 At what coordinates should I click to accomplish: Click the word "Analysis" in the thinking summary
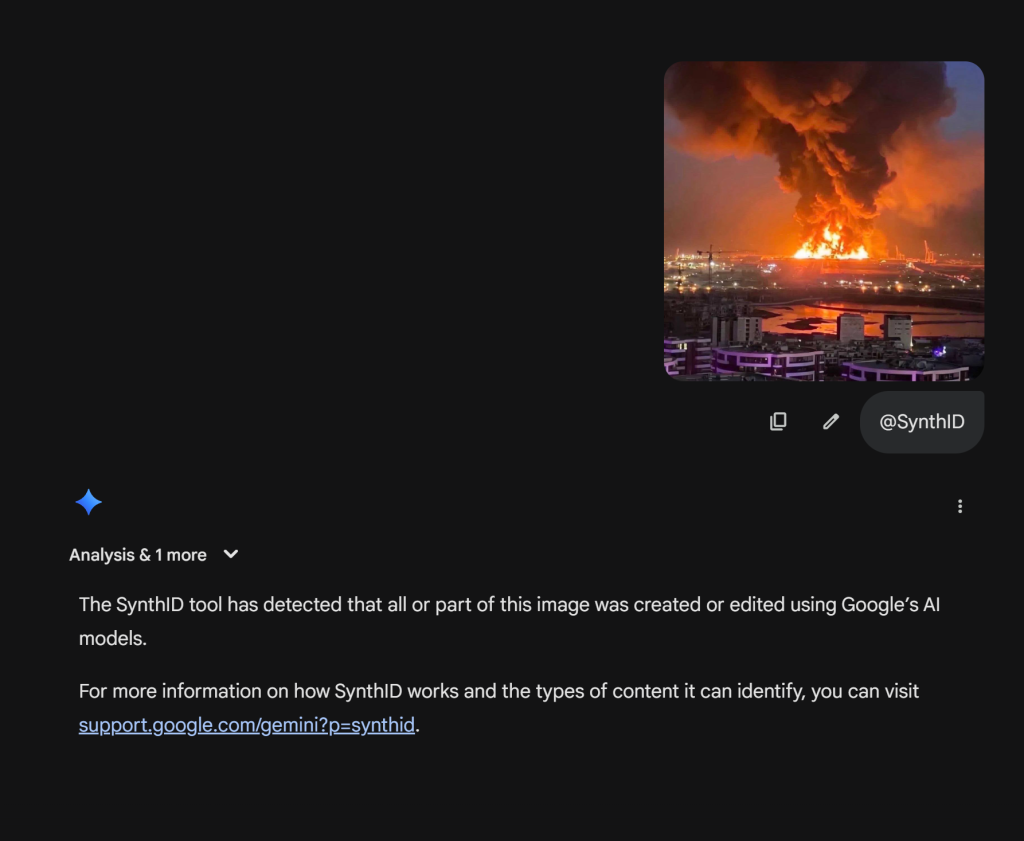coord(102,555)
